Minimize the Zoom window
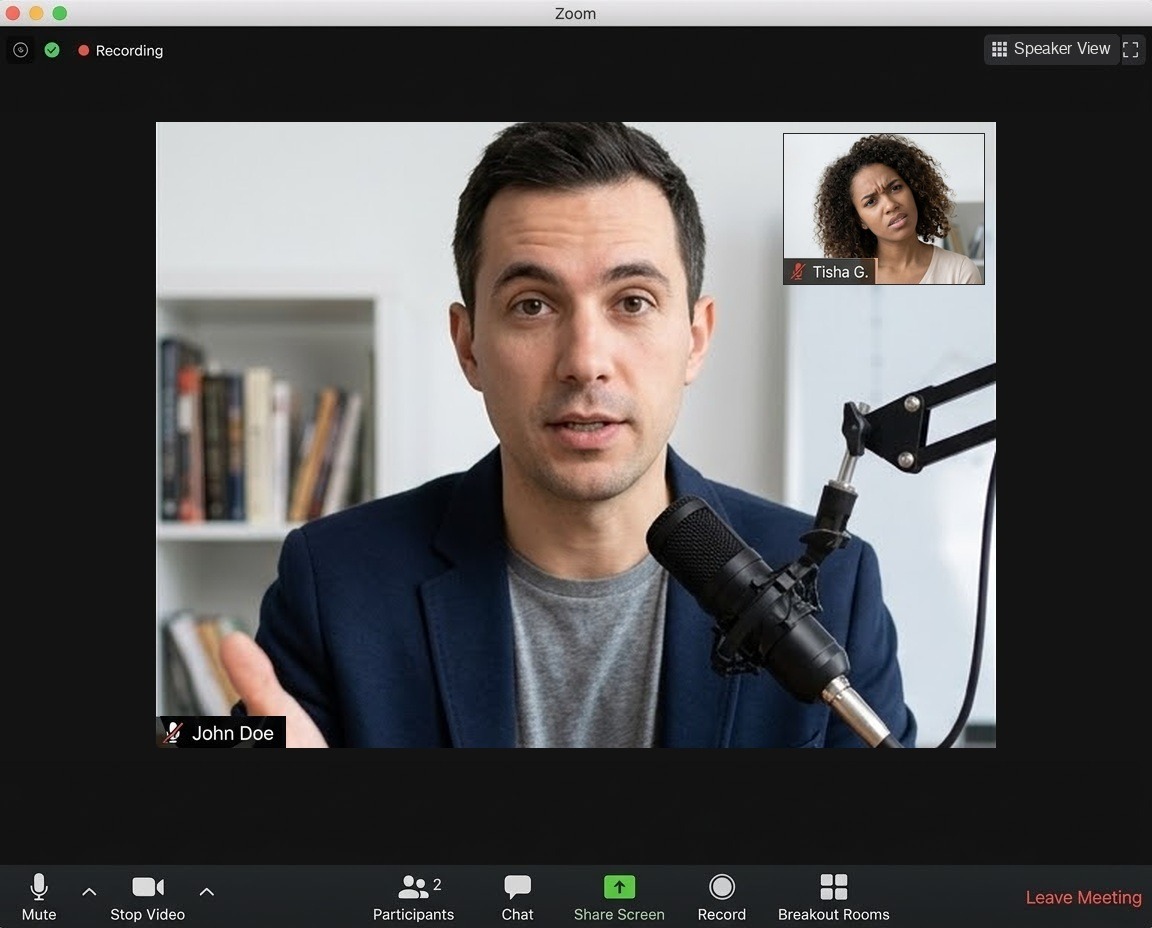Image resolution: width=1152 pixels, height=928 pixels. (36, 13)
